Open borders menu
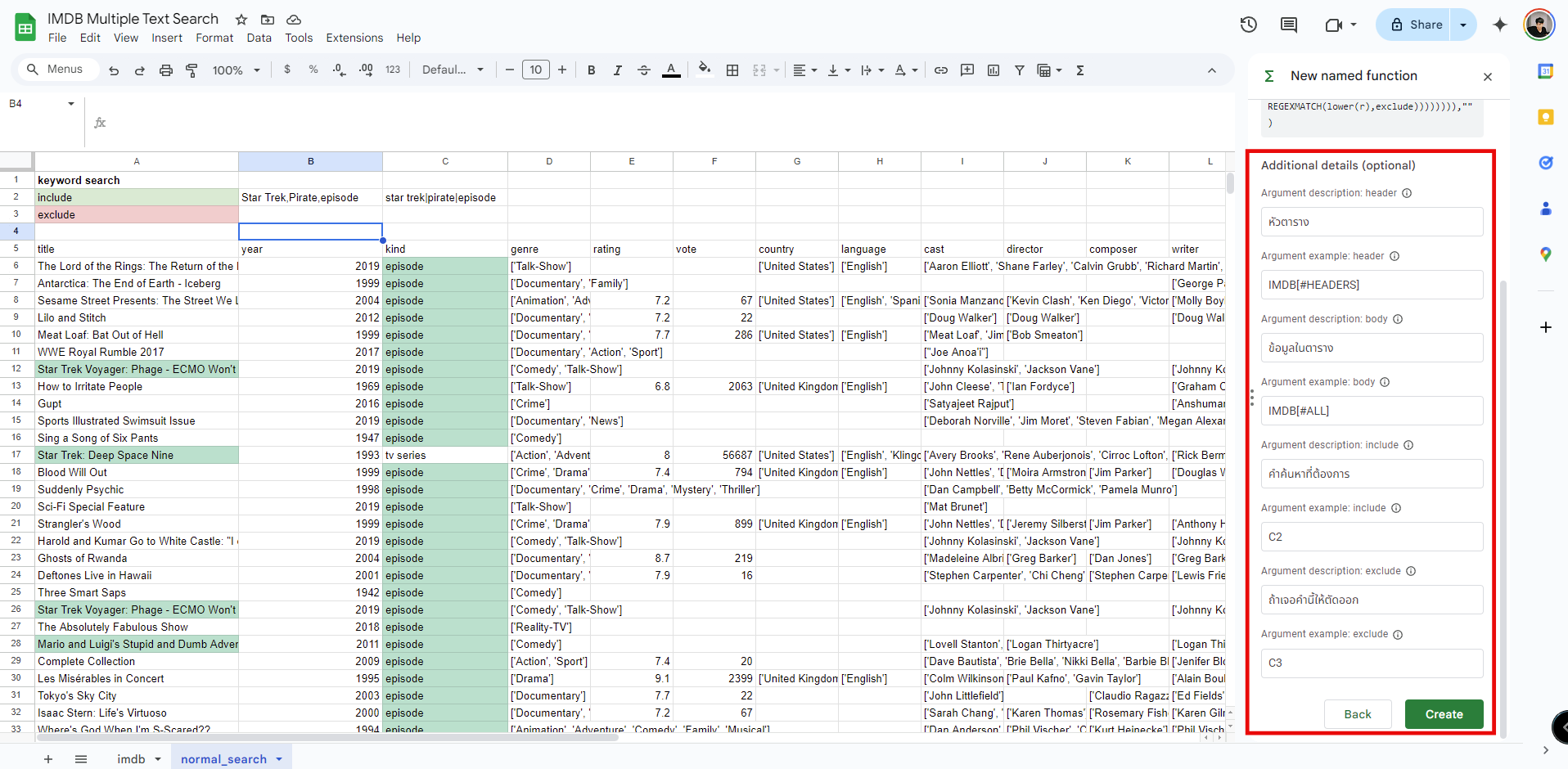Viewport: 1568px width, 769px height. [732, 70]
